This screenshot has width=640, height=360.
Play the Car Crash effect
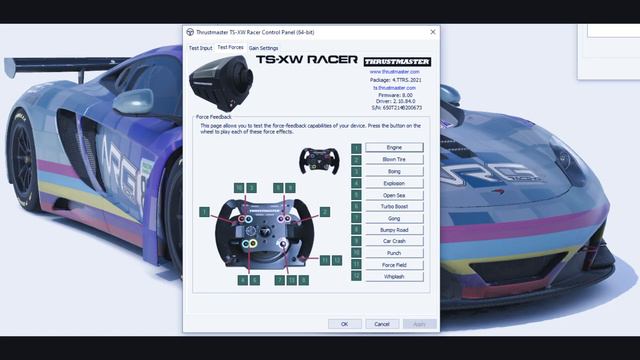point(394,241)
